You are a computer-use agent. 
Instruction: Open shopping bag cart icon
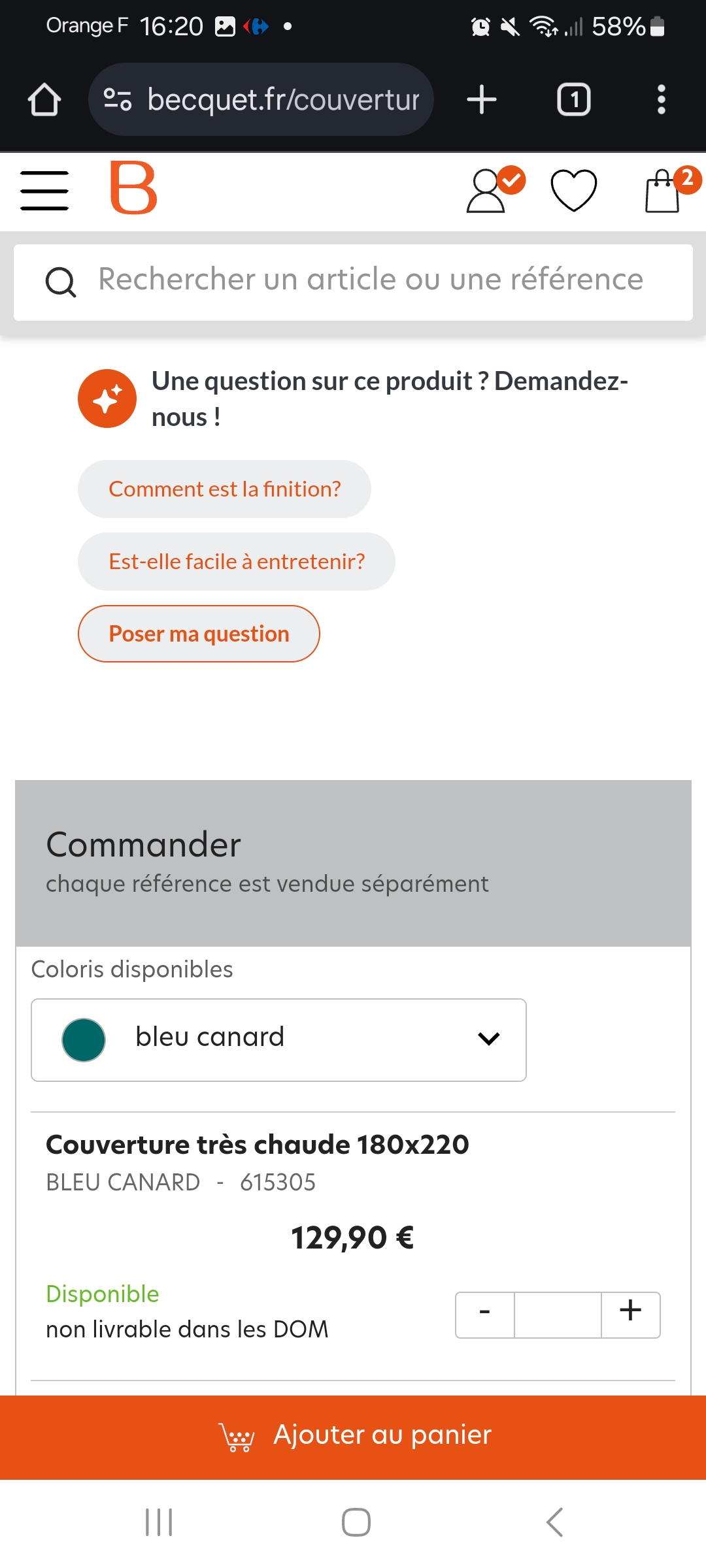[x=663, y=191]
